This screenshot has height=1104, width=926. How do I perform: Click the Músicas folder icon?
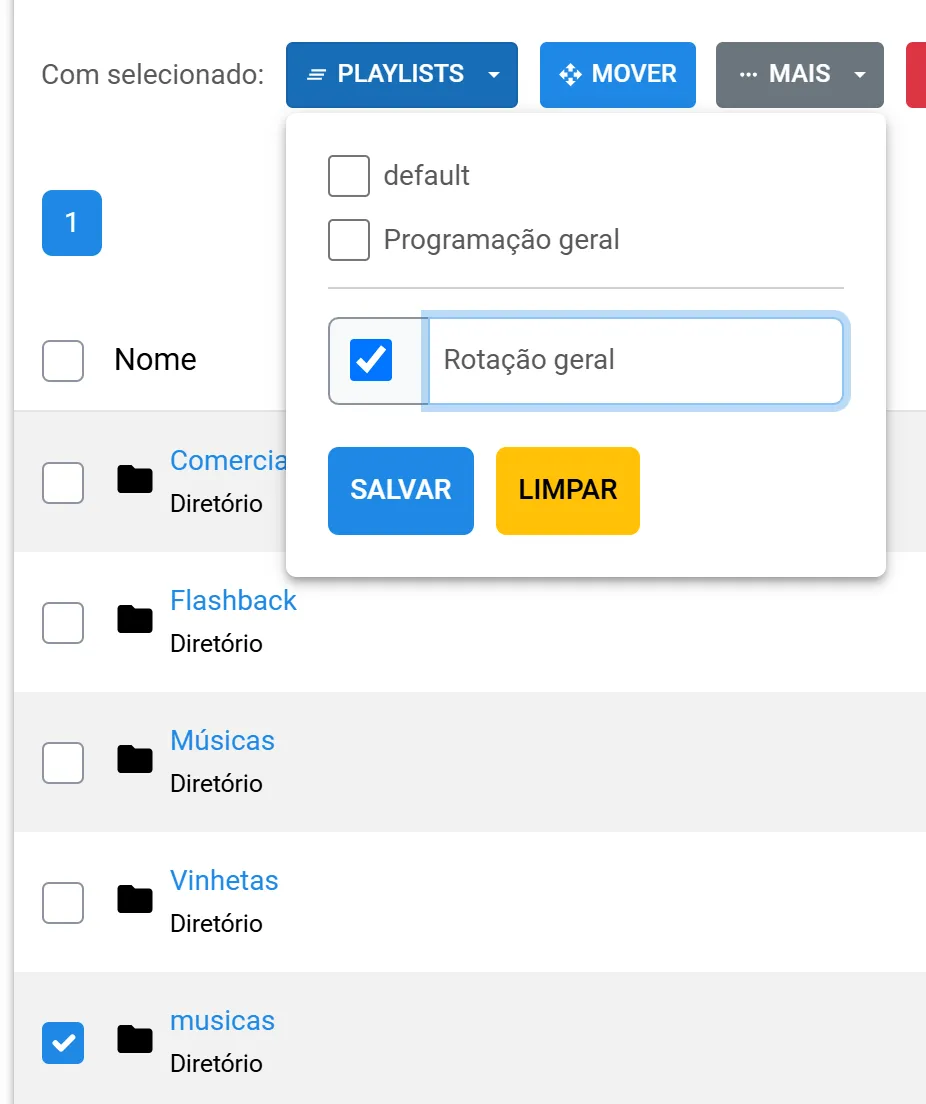(135, 759)
